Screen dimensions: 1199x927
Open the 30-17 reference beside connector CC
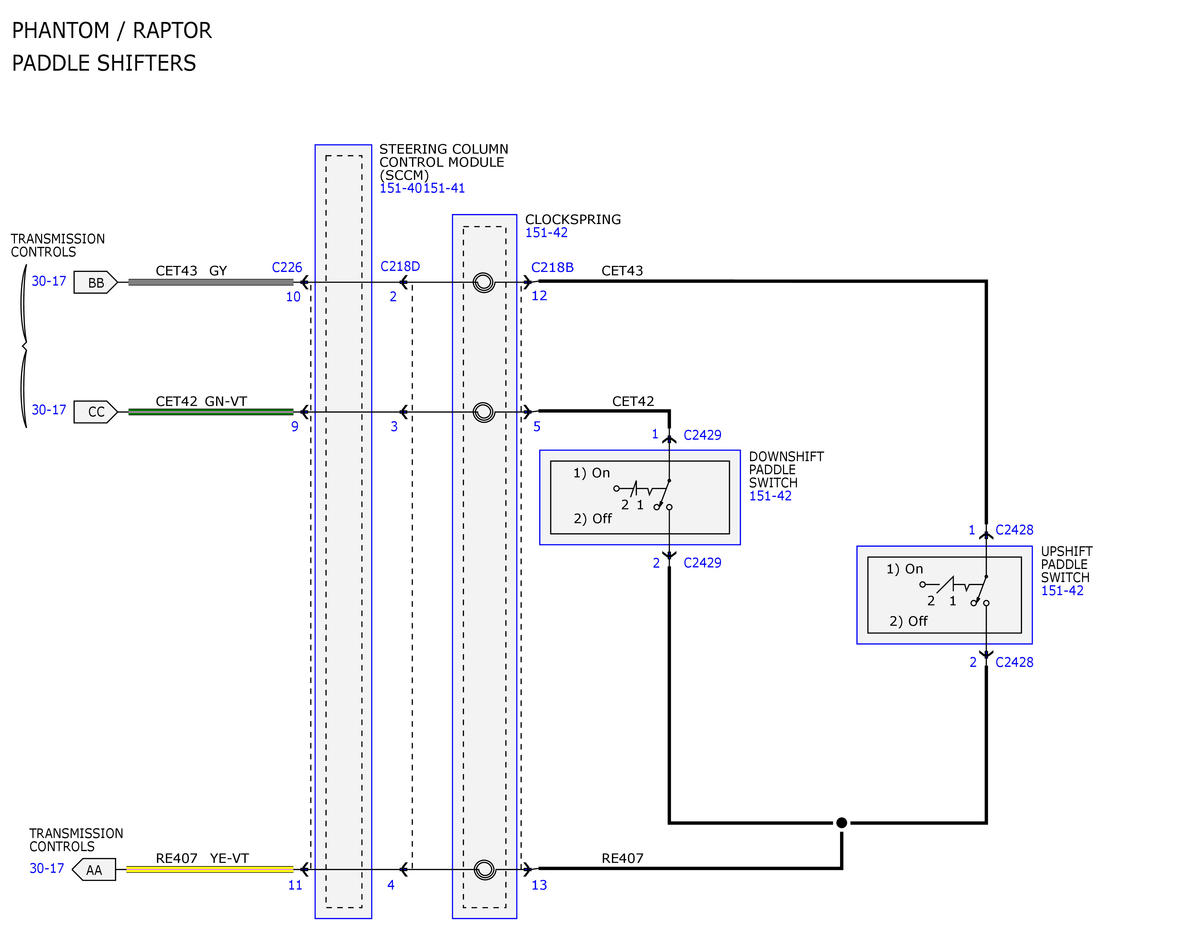[49, 410]
